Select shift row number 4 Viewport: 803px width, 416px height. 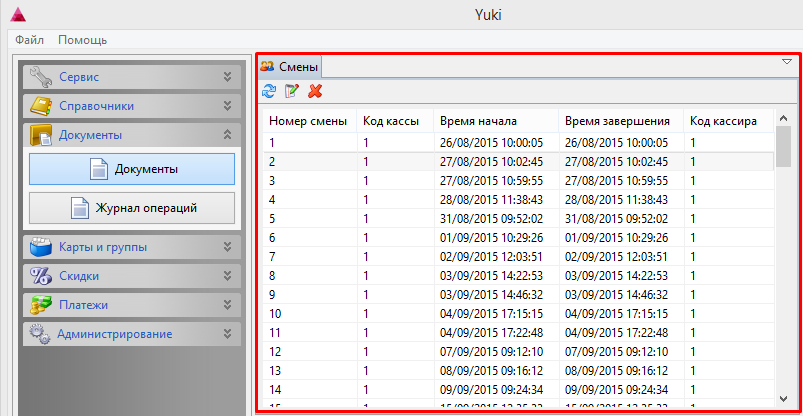click(x=519, y=199)
